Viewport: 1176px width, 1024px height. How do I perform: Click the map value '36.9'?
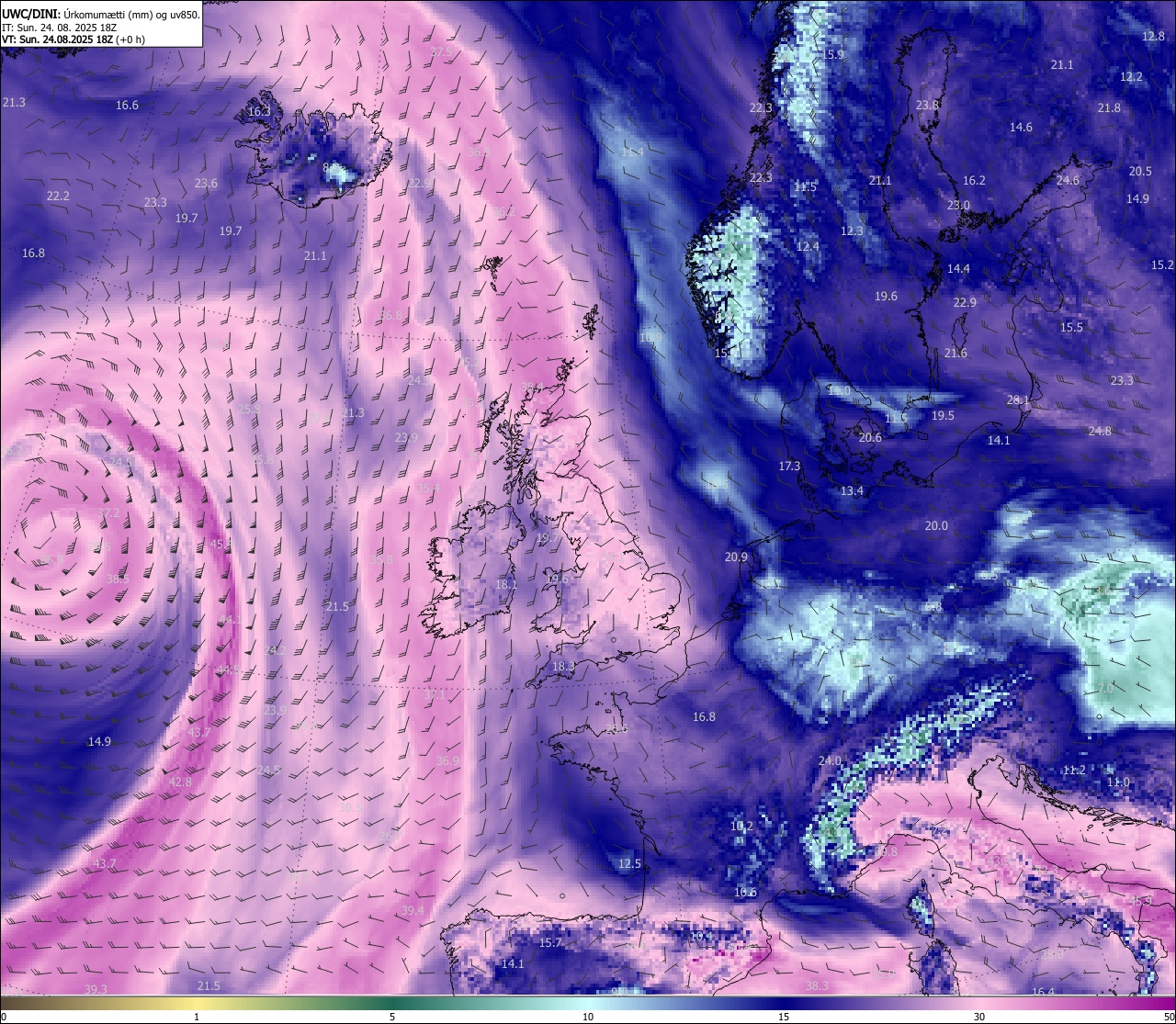pos(447,761)
